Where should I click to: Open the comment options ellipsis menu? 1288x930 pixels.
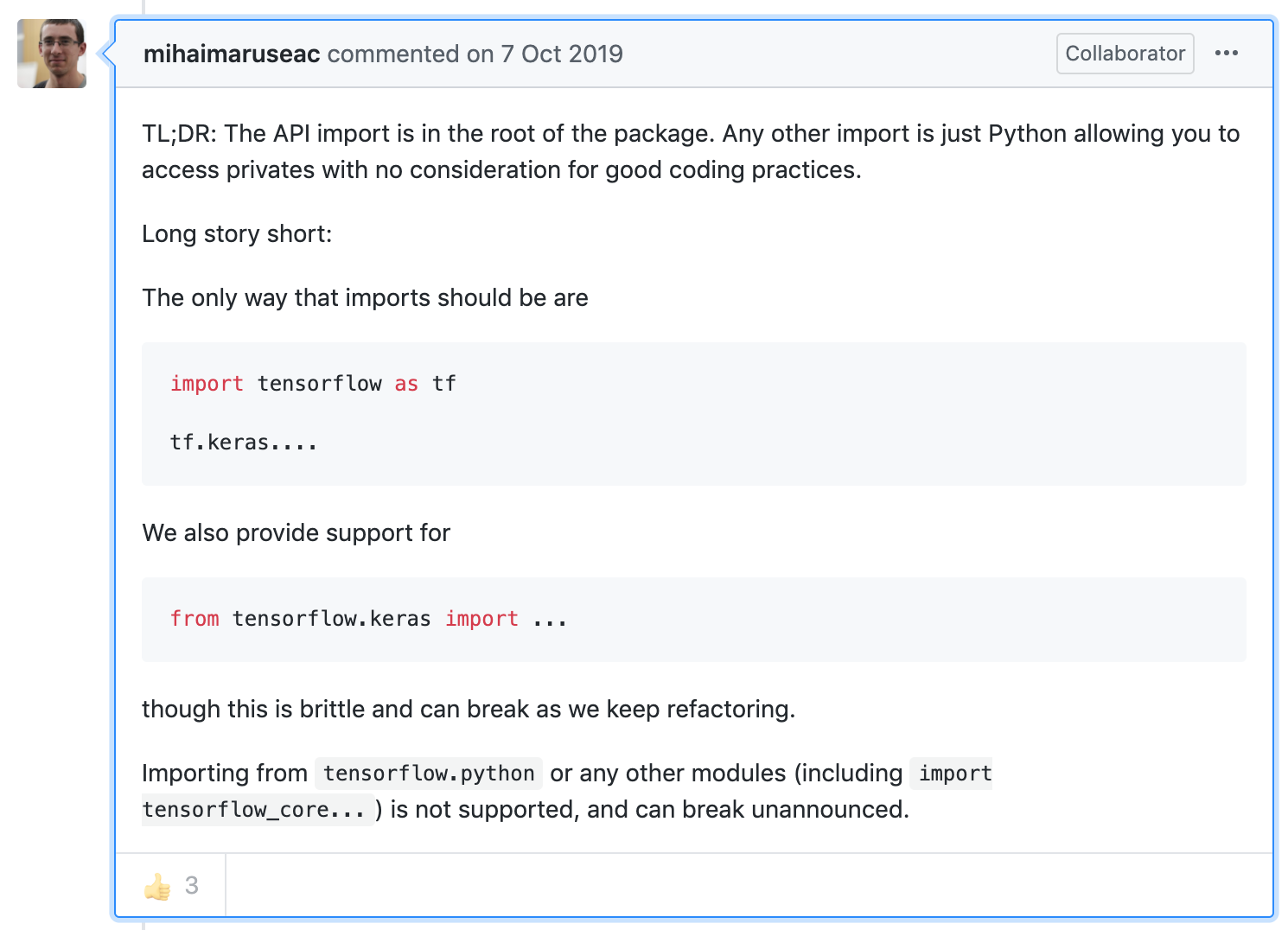pyautogui.click(x=1226, y=54)
